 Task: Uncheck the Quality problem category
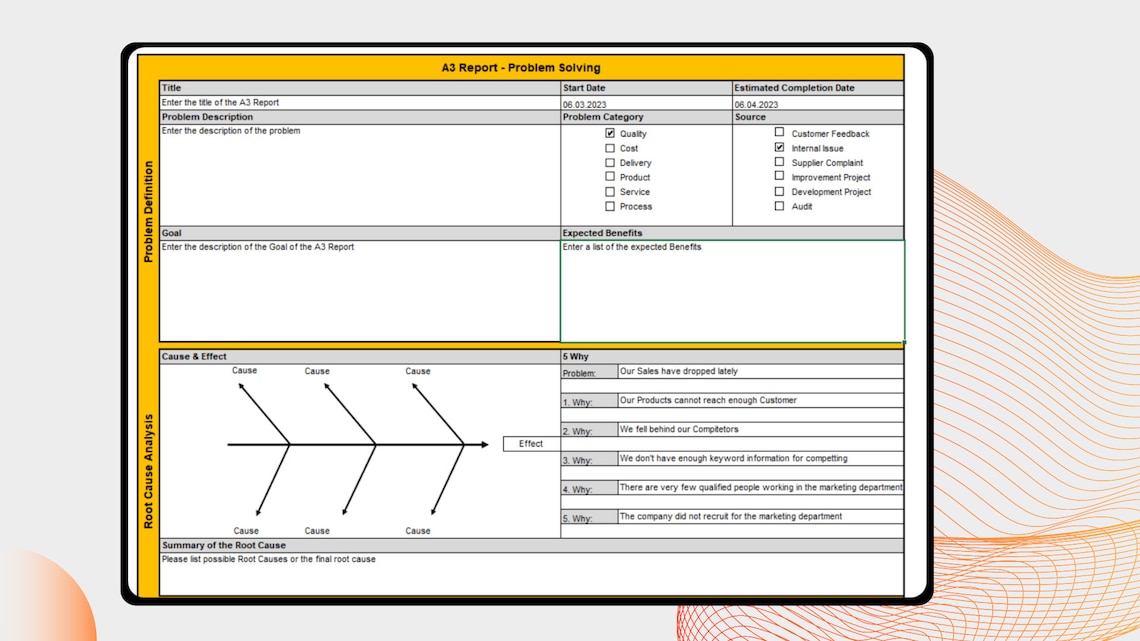pyautogui.click(x=610, y=133)
